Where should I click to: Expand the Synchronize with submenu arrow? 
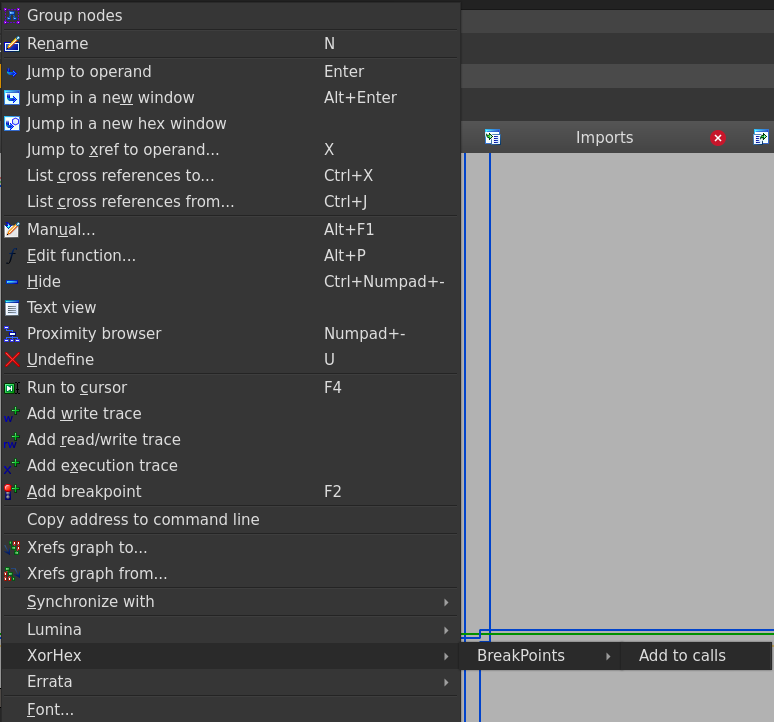click(446, 602)
